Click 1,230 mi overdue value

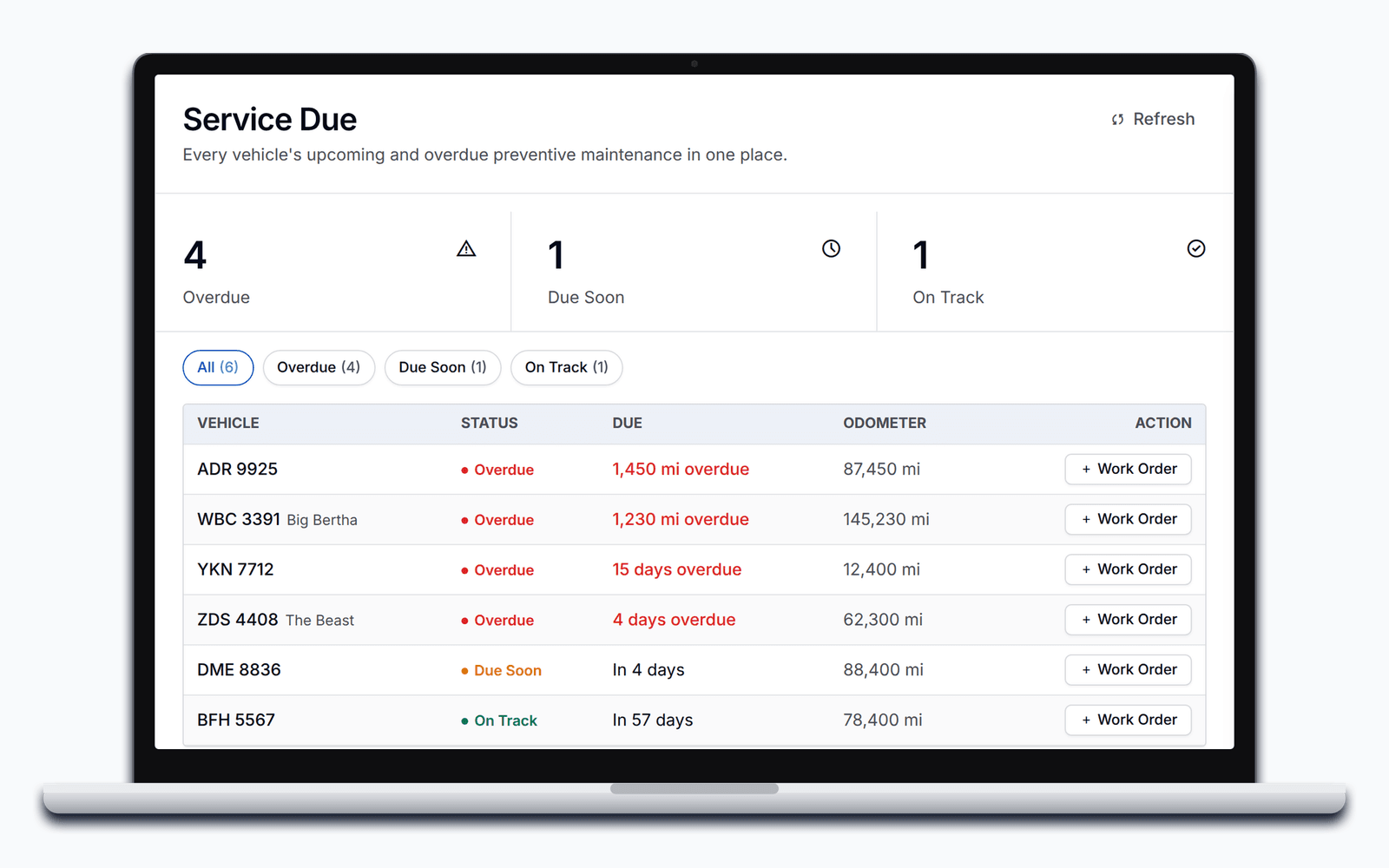click(x=681, y=519)
